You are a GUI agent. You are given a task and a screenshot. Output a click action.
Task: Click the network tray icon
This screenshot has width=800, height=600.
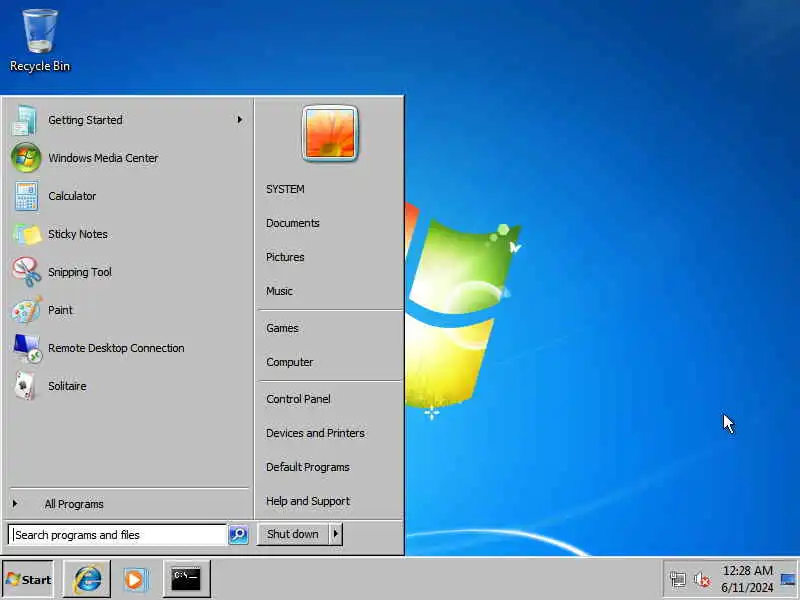pyautogui.click(x=678, y=579)
